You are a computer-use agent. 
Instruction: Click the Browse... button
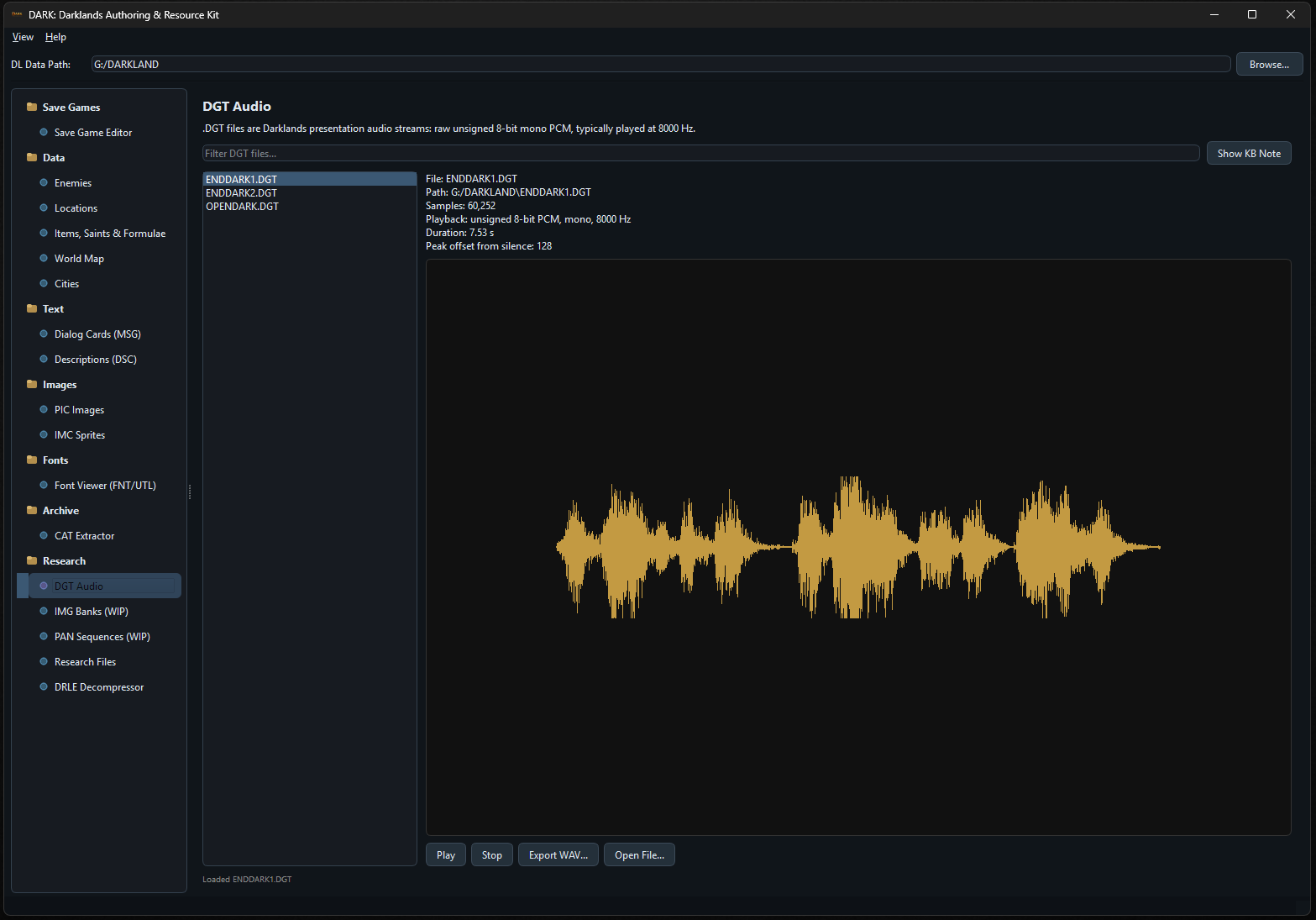pyautogui.click(x=1269, y=64)
